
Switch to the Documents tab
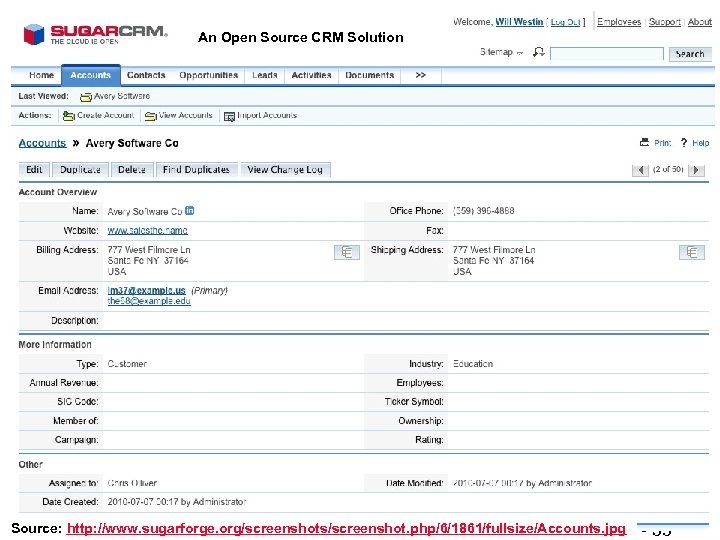pos(370,75)
